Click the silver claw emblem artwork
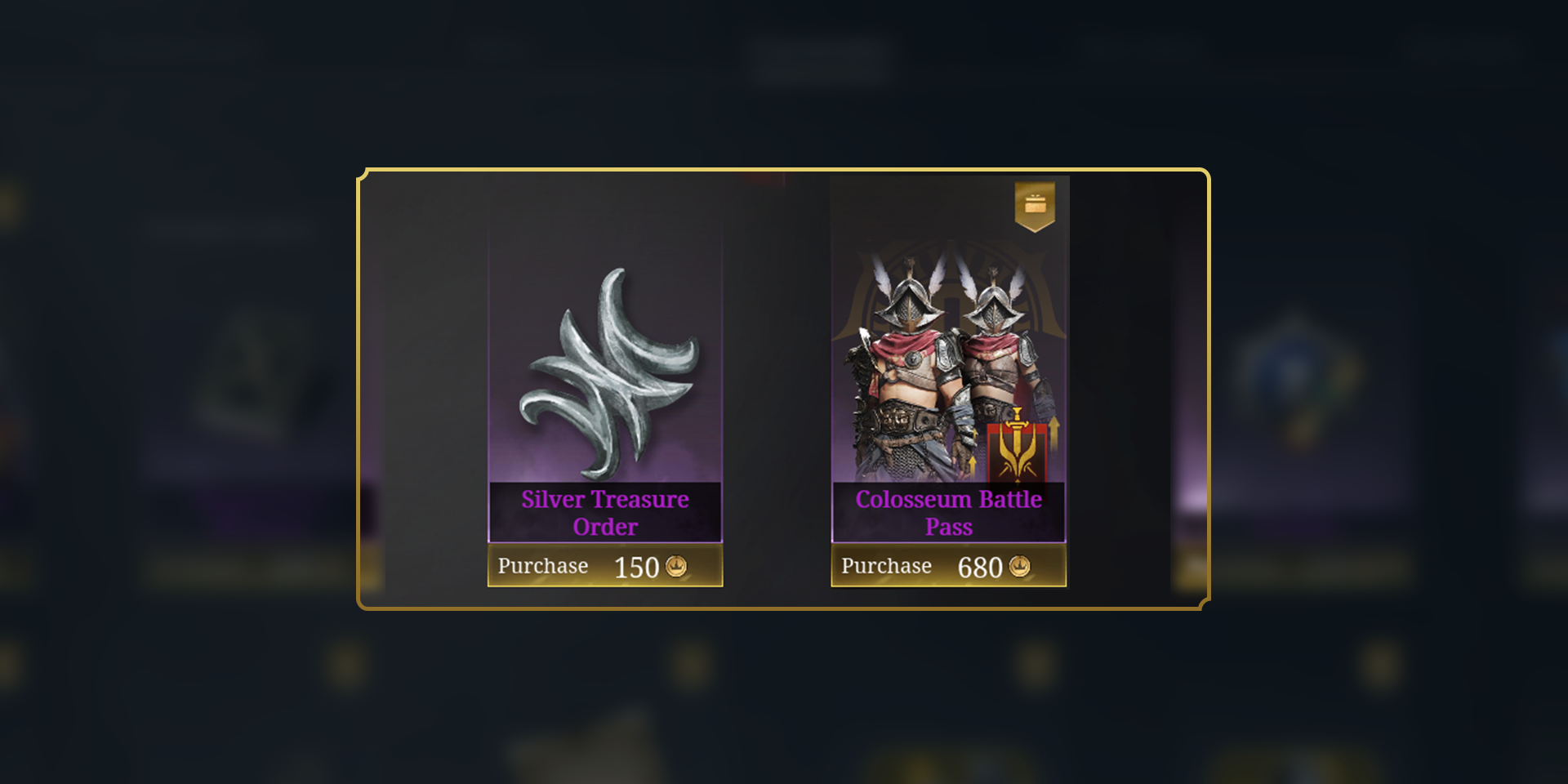Screen dimensions: 1568x784 pos(610,372)
